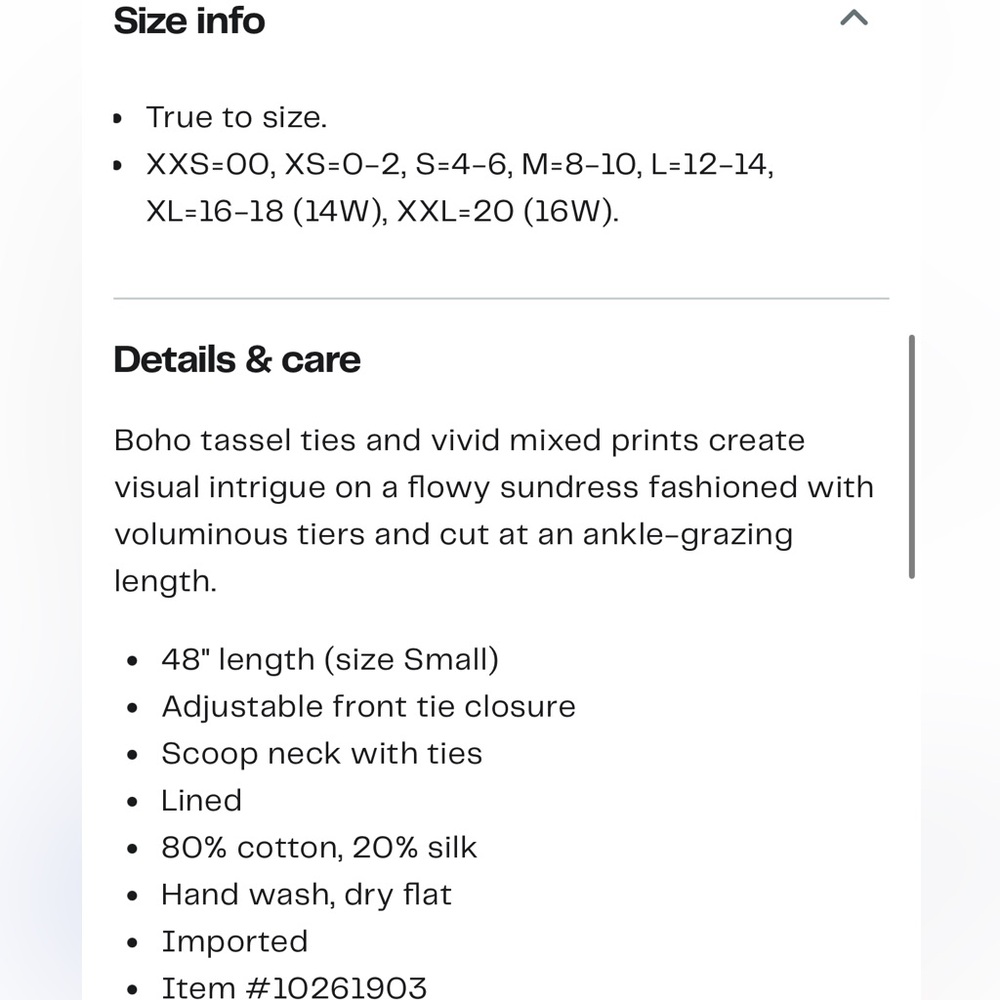
Task: Click the 'Scoop neck with ties' item
Action: pyautogui.click(x=321, y=753)
